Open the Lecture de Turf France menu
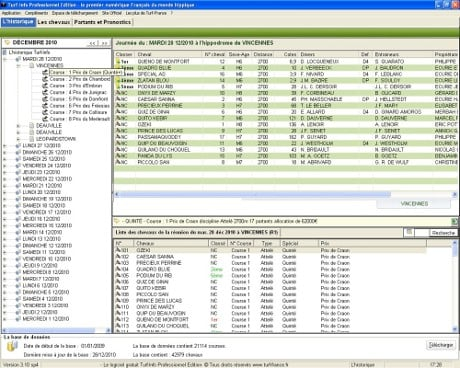This screenshot has width=460, height=368. click(x=146, y=13)
